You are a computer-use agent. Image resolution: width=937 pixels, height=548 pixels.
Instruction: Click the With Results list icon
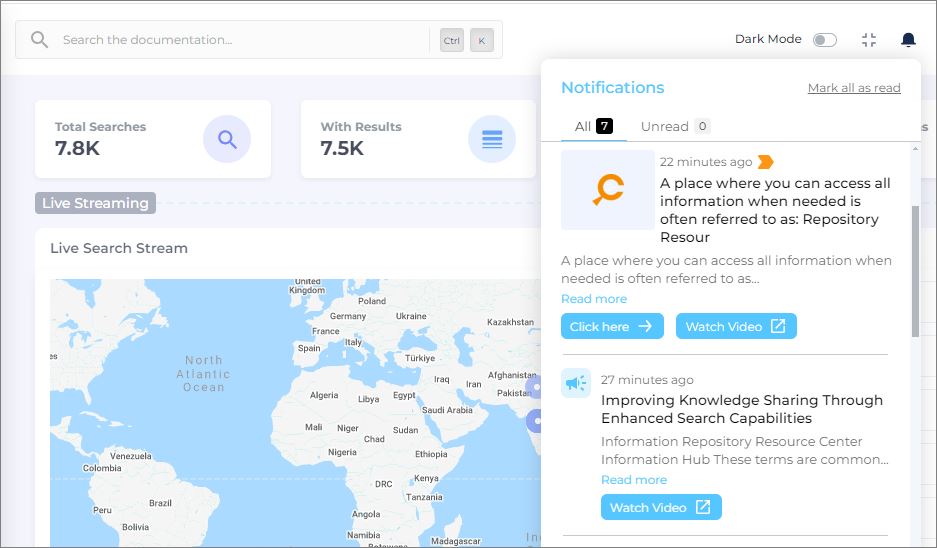click(492, 139)
